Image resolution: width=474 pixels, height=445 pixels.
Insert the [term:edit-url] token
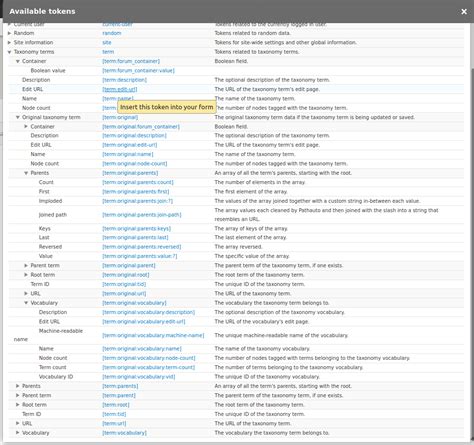coord(120,89)
